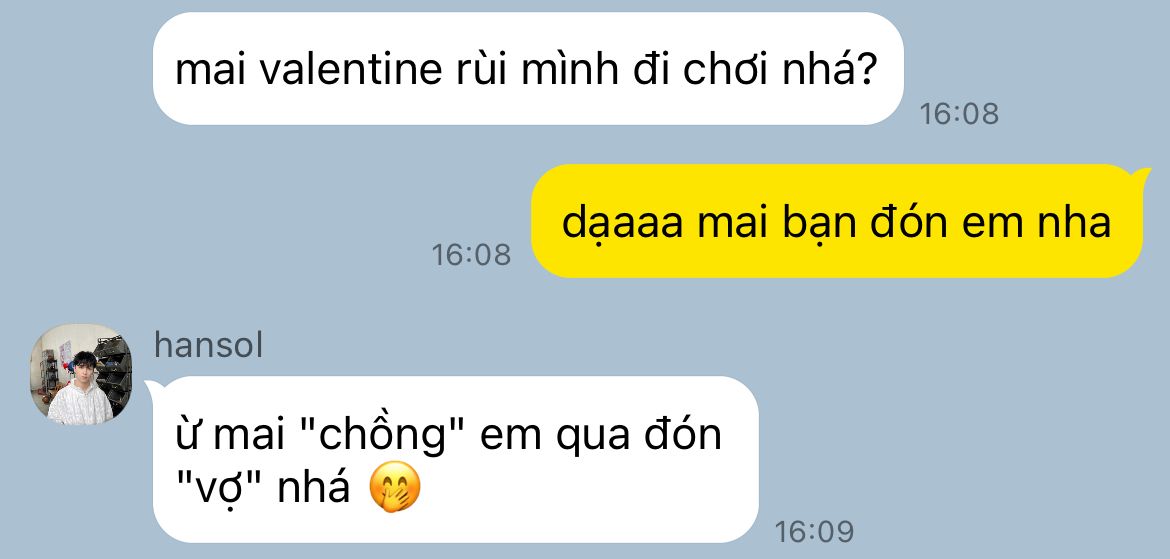This screenshot has height=559, width=1170.
Task: Tap the yellow "dạaaa mai bạn đón em nha" bubble
Action: (x=836, y=221)
